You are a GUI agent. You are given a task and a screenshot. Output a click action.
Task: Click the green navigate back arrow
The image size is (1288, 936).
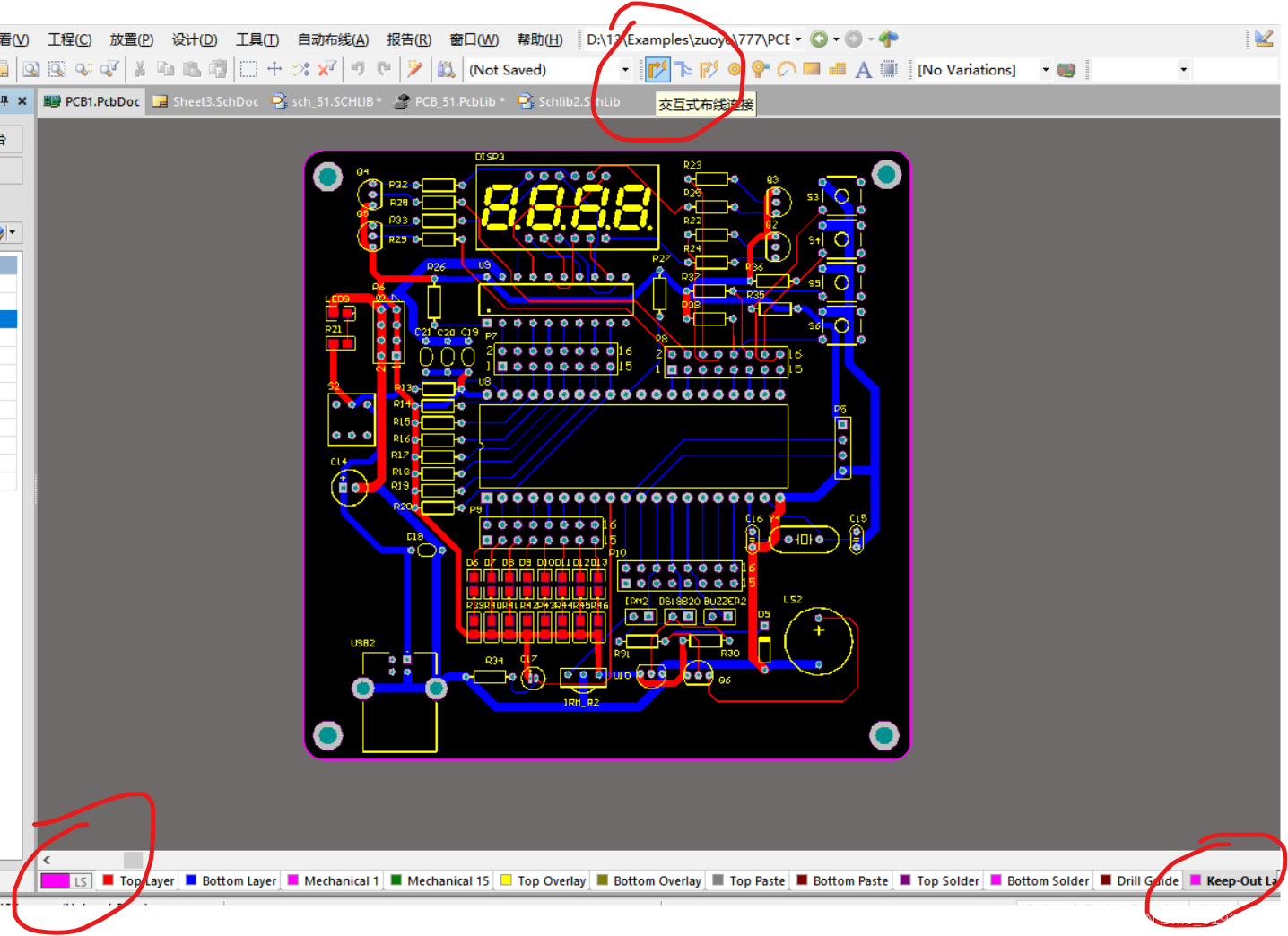coord(818,39)
